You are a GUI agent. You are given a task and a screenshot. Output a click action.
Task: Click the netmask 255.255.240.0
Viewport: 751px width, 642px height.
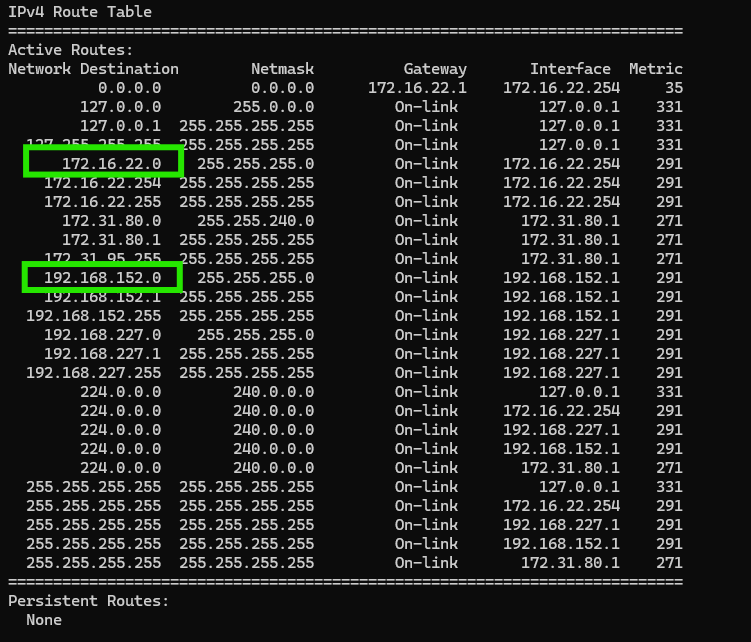click(256, 221)
